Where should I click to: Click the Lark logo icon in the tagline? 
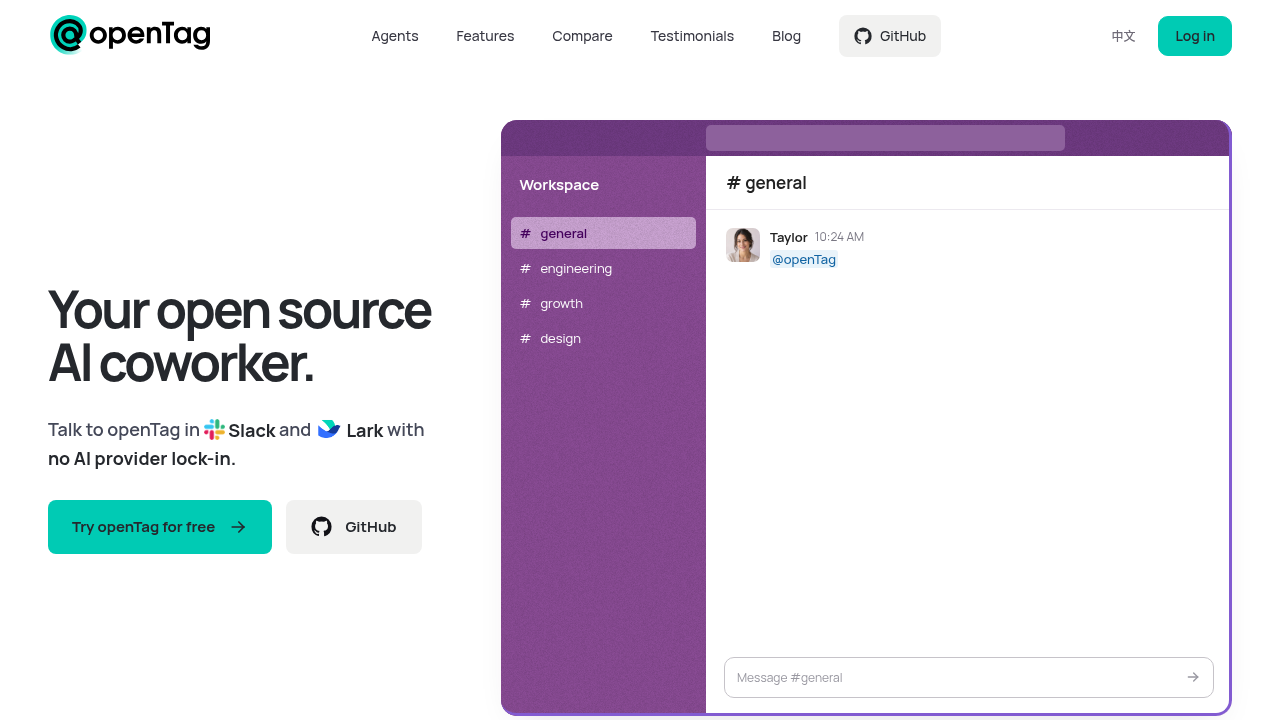tap(329, 430)
